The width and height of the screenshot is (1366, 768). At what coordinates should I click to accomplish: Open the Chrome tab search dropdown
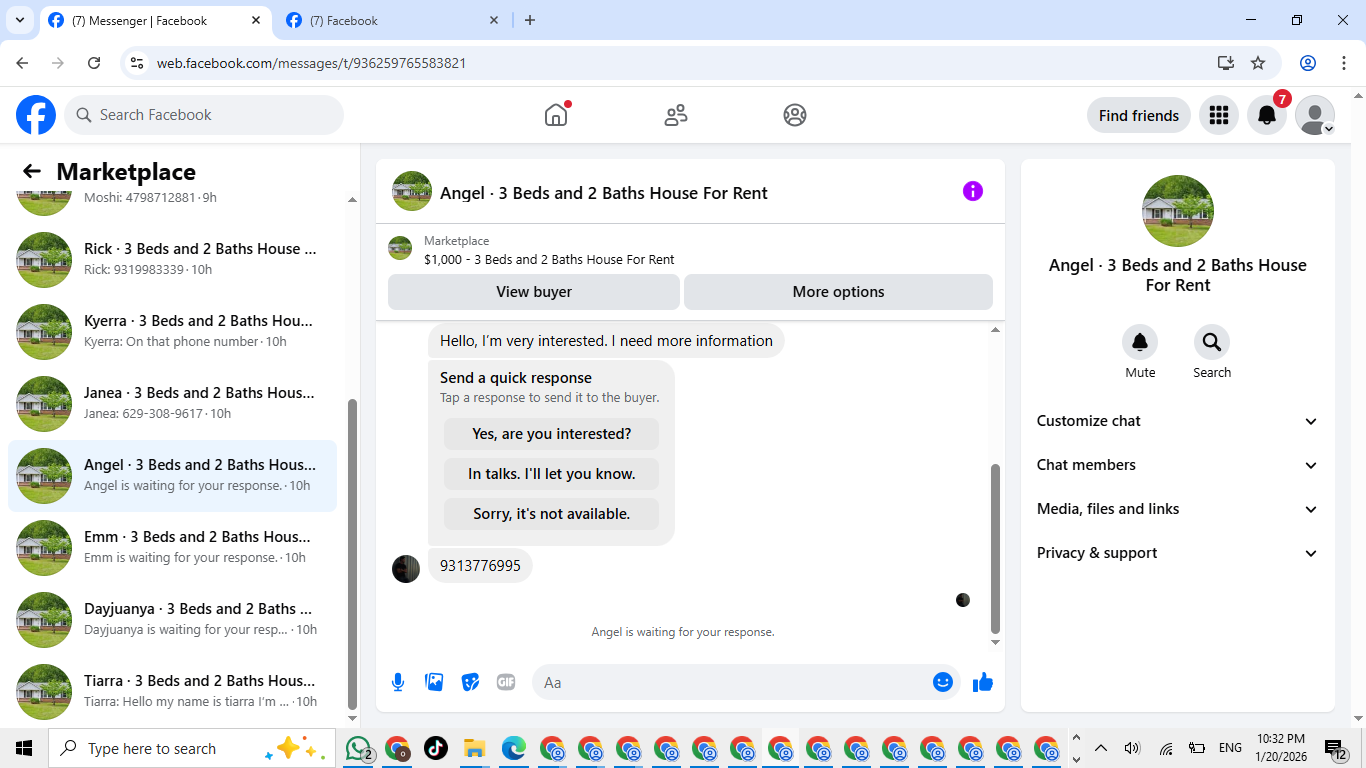(x=19, y=20)
